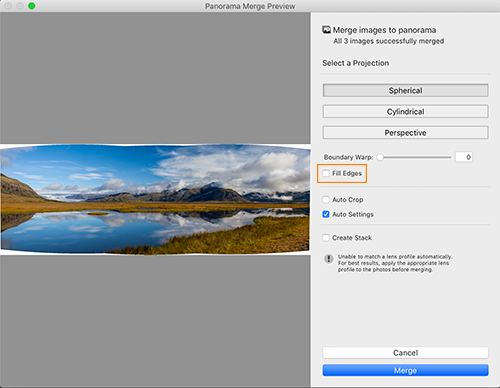
Task: Click the panorama merge icon beside the heading
Action: 326,30
